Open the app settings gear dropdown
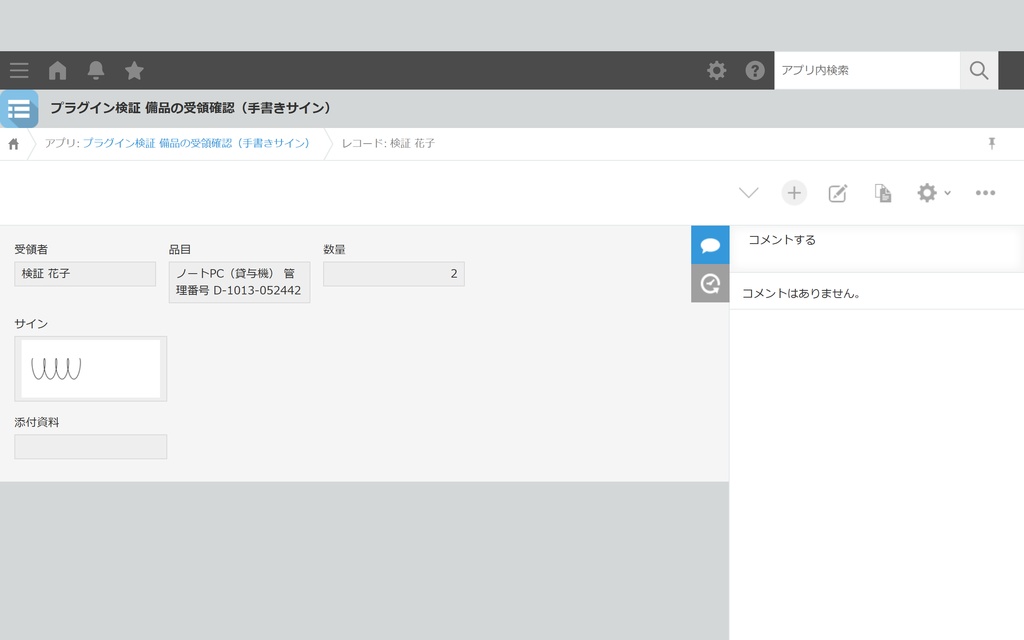Screen dimensions: 1024x640 click(934, 193)
